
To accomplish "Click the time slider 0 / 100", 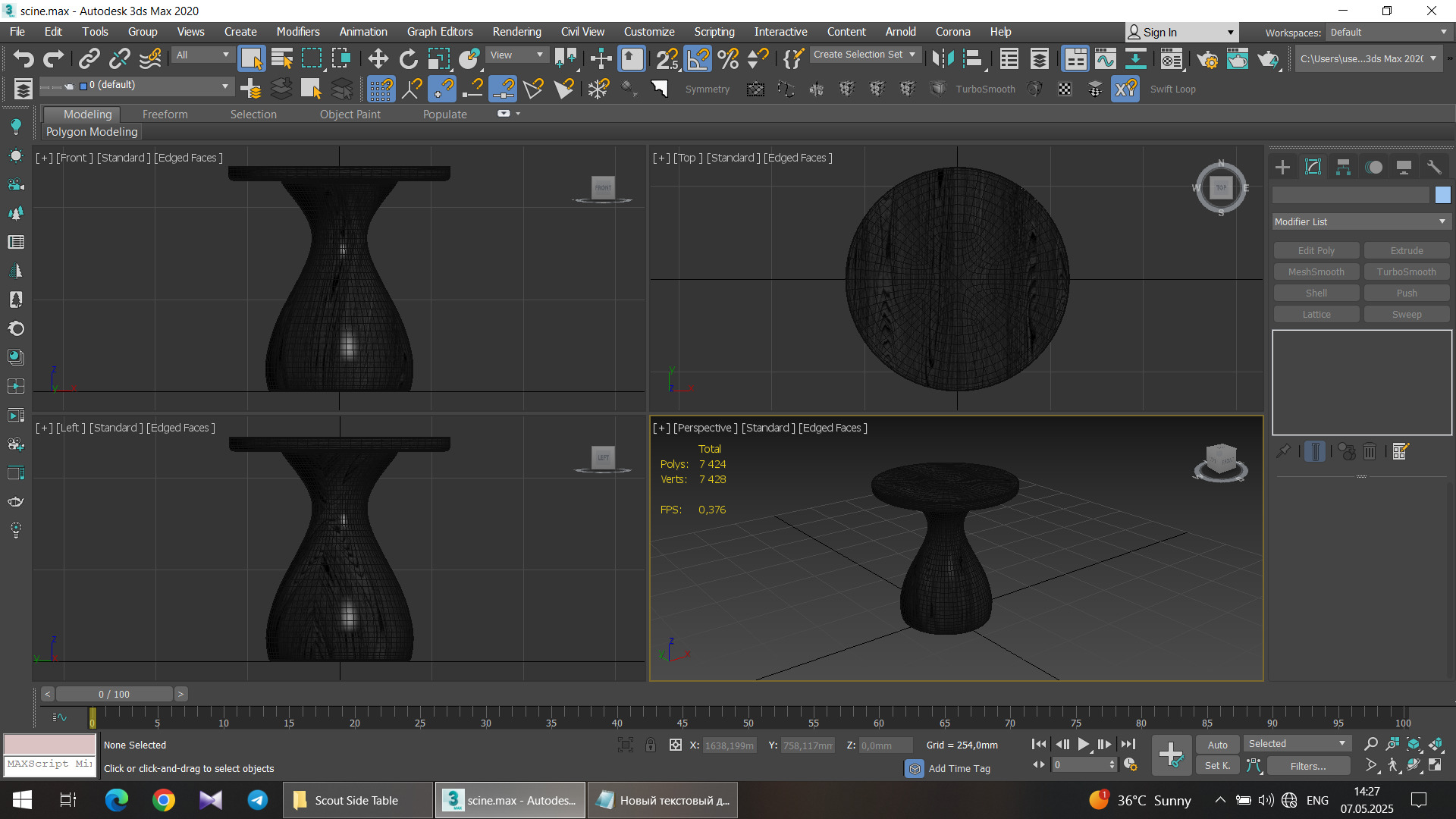I will (x=114, y=694).
